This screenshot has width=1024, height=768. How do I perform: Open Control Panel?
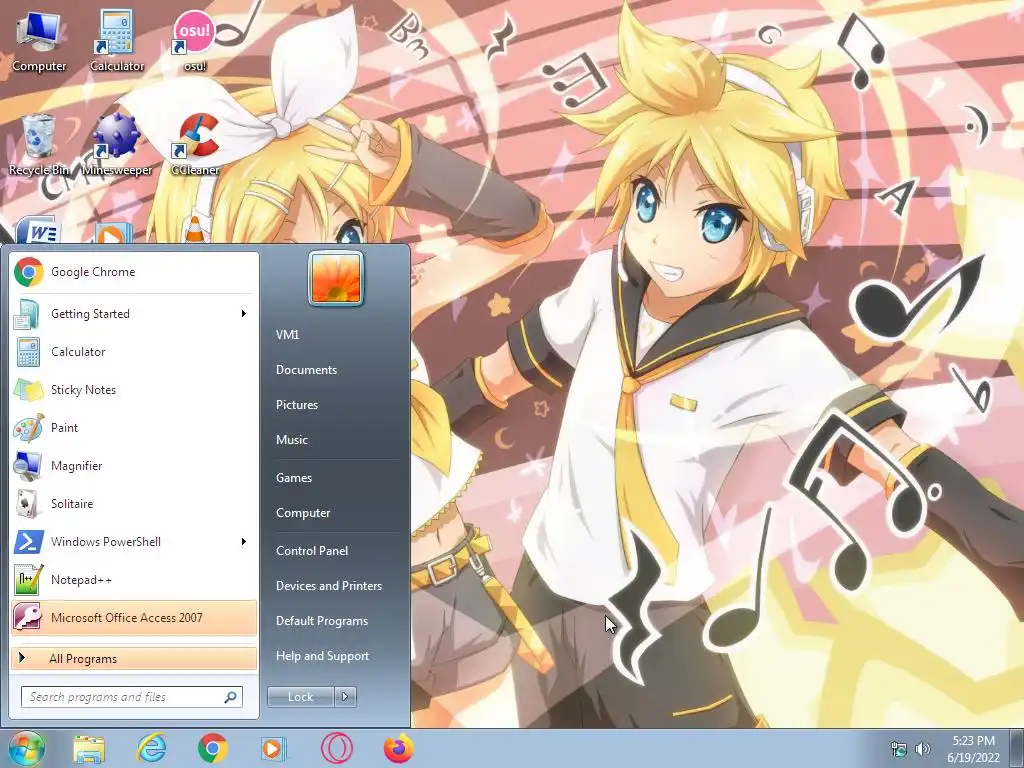click(x=312, y=551)
